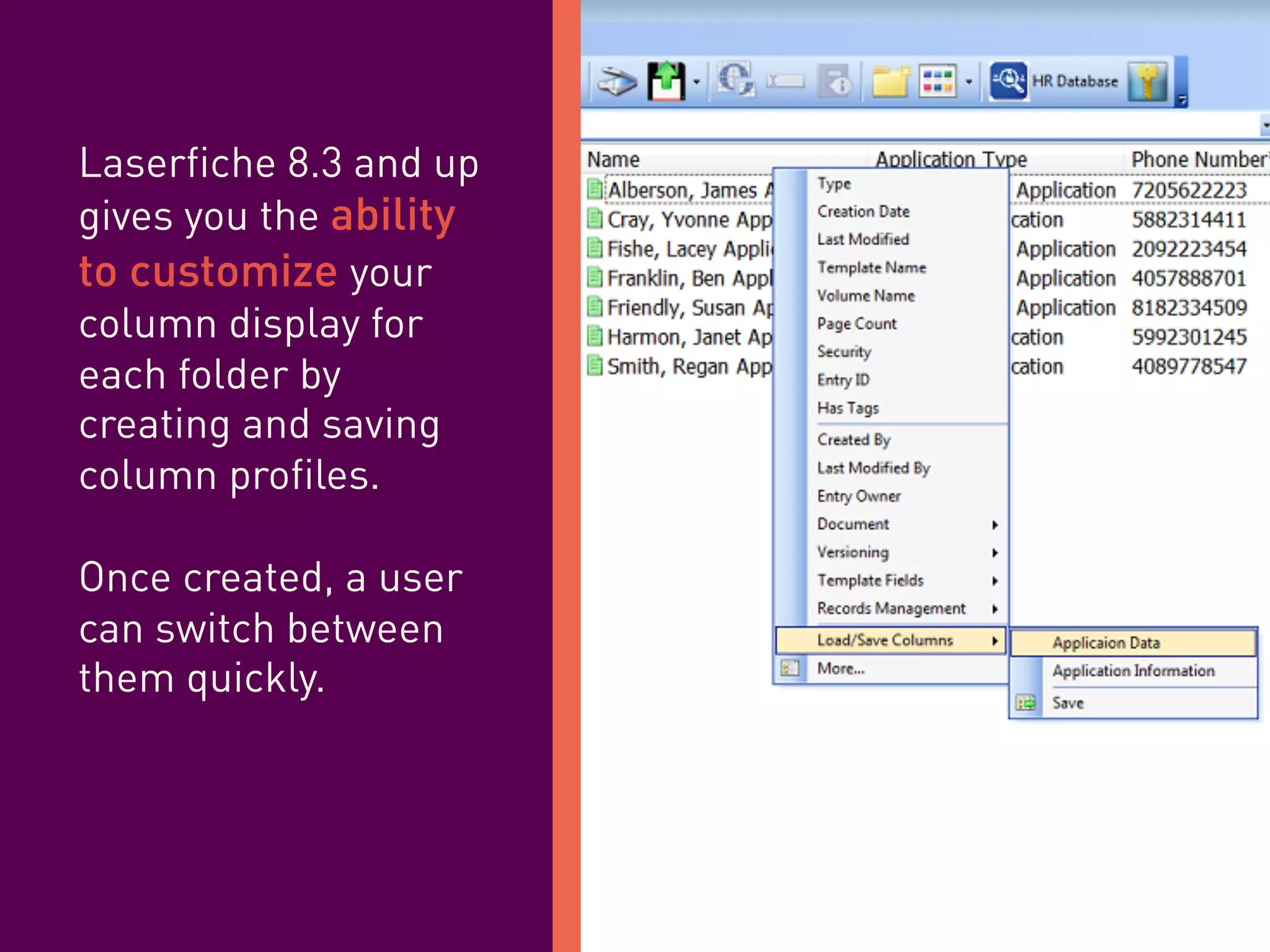Open the address bar dropdown arrow

coord(1265,126)
